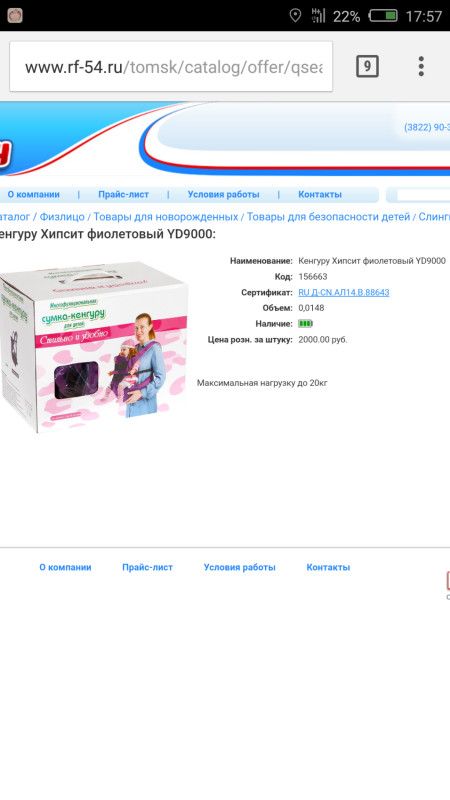Screen dimensions: 450x800
Task: Open the Контакты top menu item
Action: coord(320,194)
